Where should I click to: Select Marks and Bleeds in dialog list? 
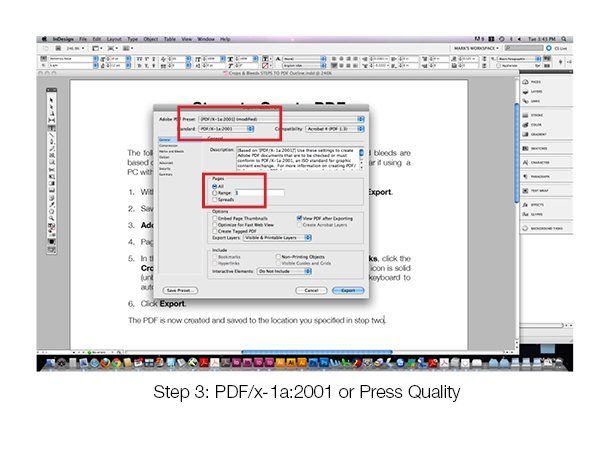[x=171, y=151]
